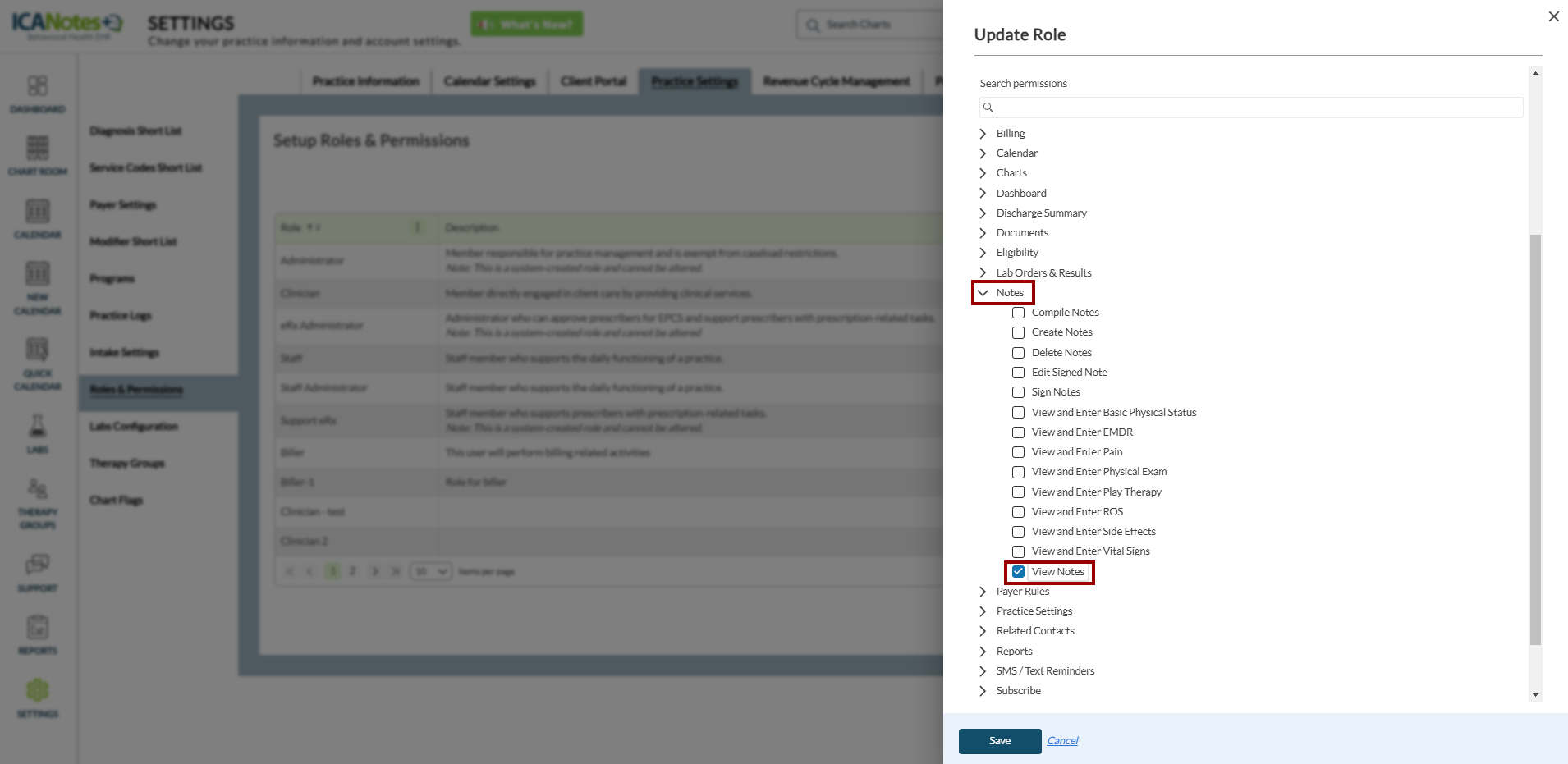The image size is (1568, 764).
Task: Open the Dashboard sidebar icon
Action: 38,86
